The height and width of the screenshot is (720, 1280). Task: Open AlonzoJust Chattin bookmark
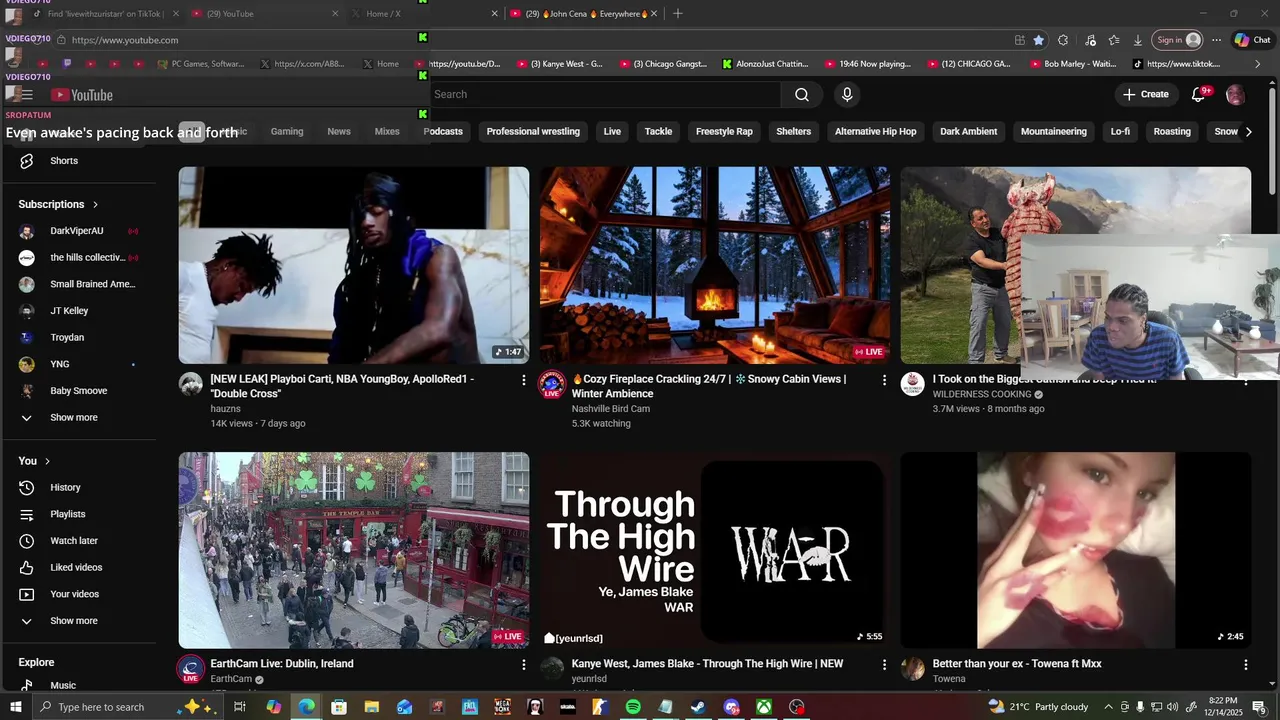pos(765,64)
